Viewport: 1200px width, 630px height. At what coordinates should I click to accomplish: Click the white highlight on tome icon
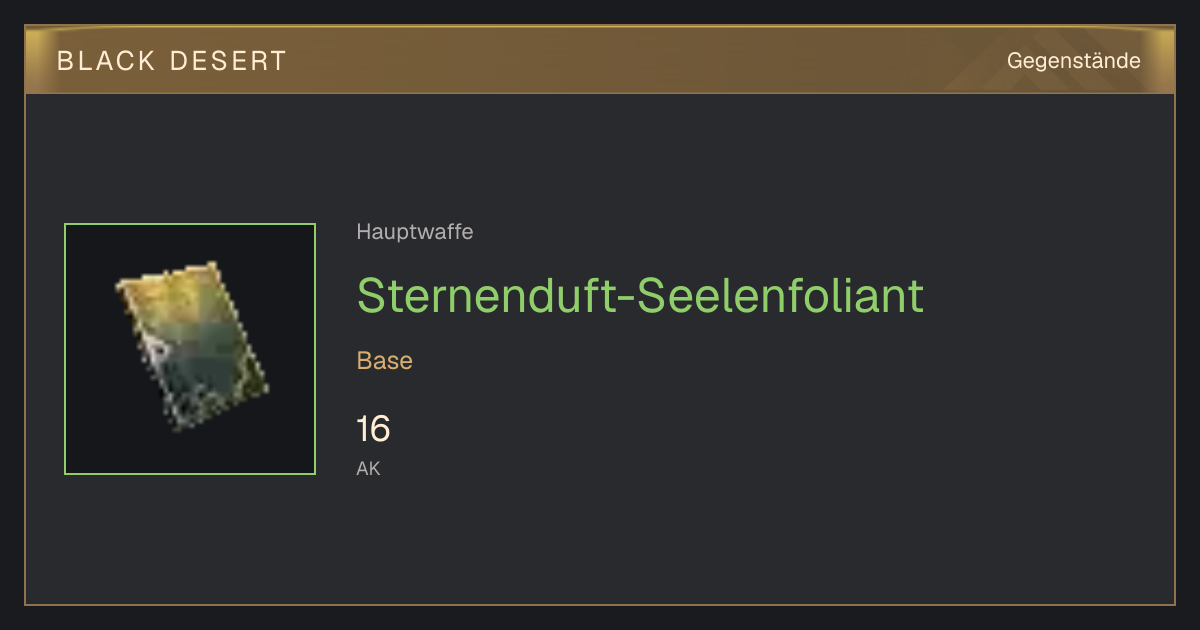(156, 348)
